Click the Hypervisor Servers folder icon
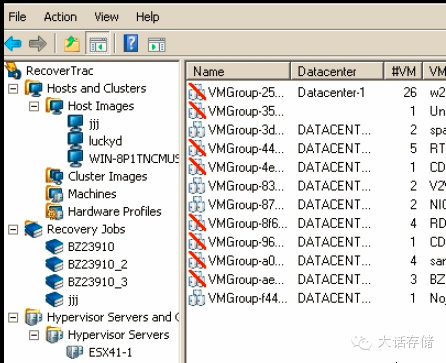 tap(55, 335)
